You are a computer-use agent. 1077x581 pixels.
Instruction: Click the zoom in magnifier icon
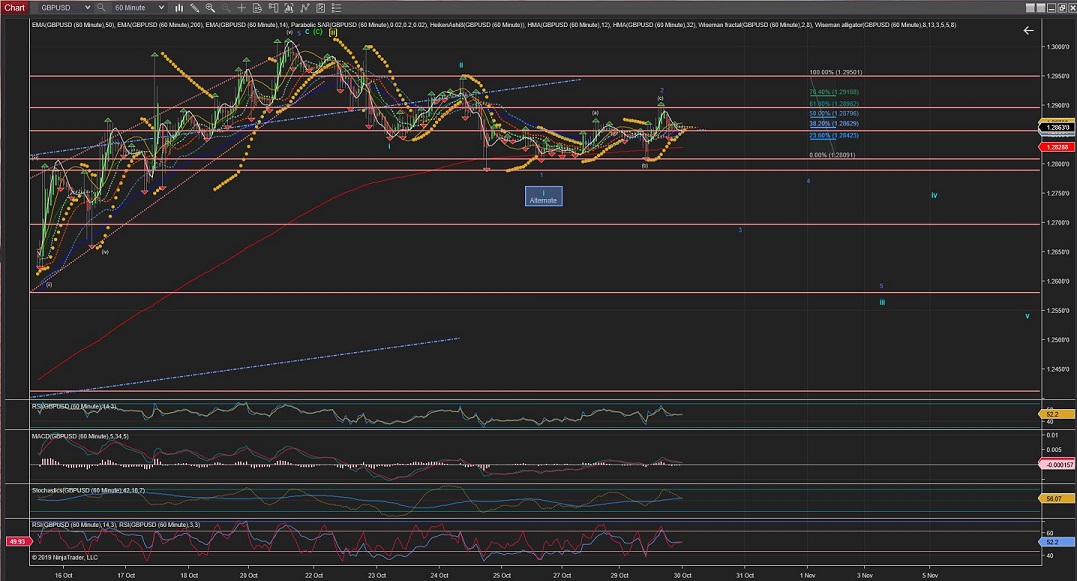point(210,8)
